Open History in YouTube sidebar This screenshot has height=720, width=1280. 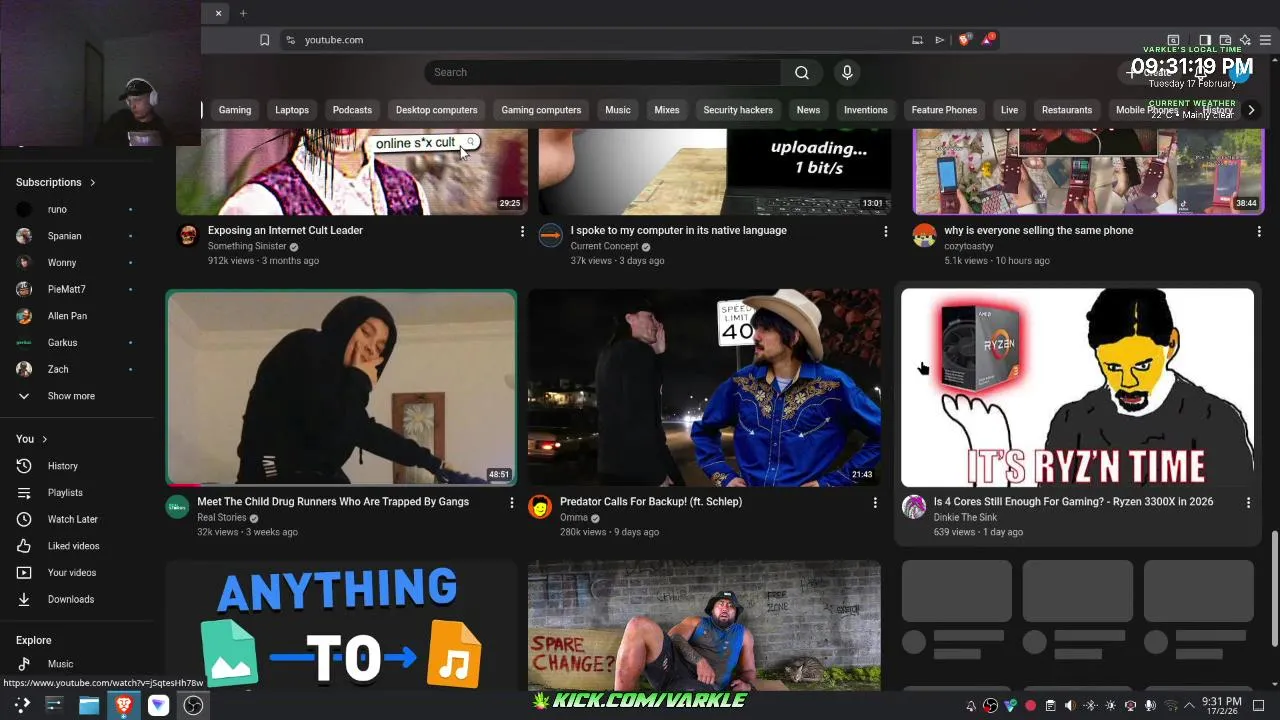tap(62, 466)
